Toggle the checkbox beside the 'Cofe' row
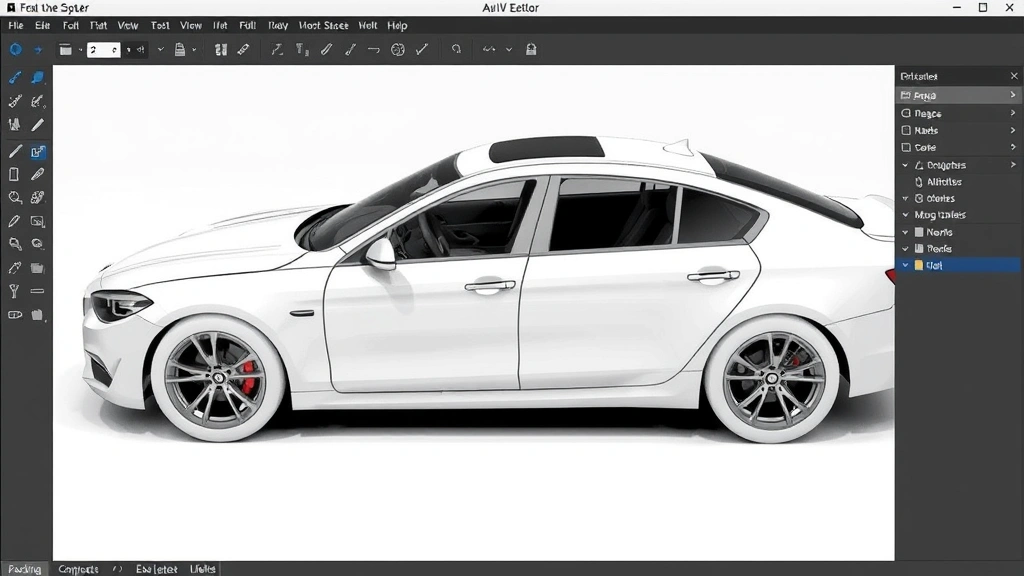The image size is (1024, 576). coord(906,148)
